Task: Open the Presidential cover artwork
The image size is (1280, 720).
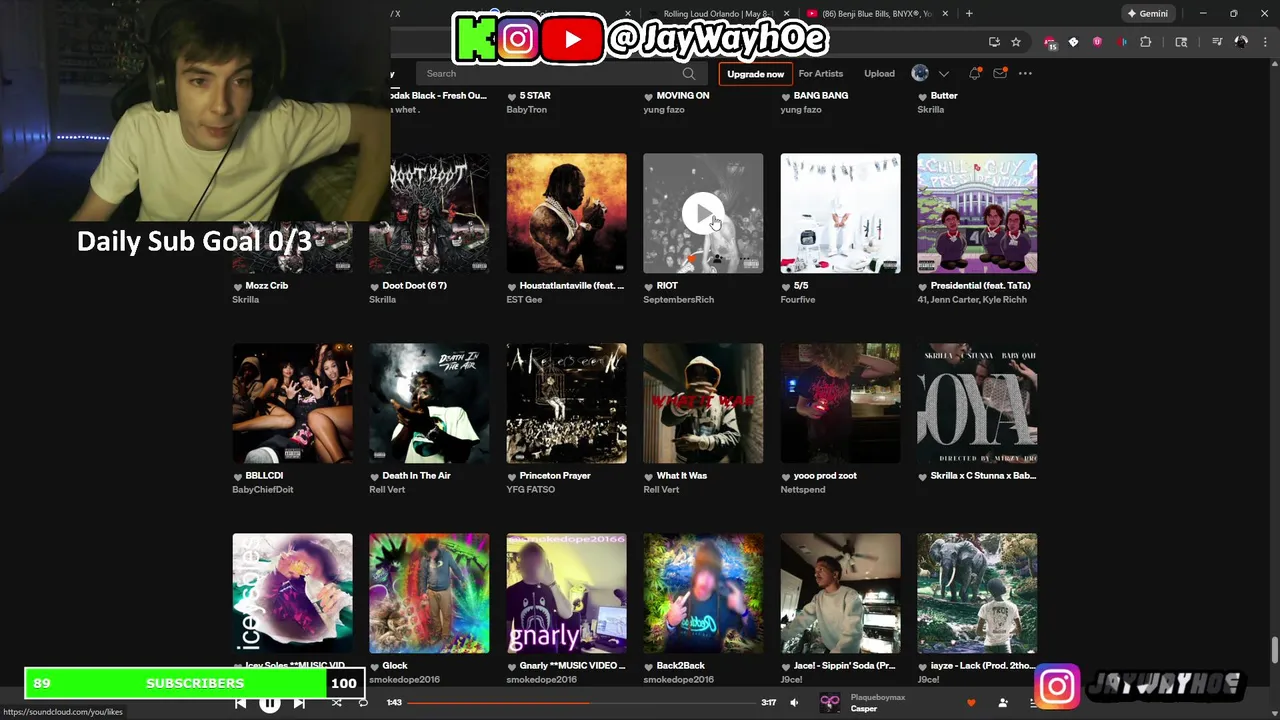Action: click(x=977, y=213)
